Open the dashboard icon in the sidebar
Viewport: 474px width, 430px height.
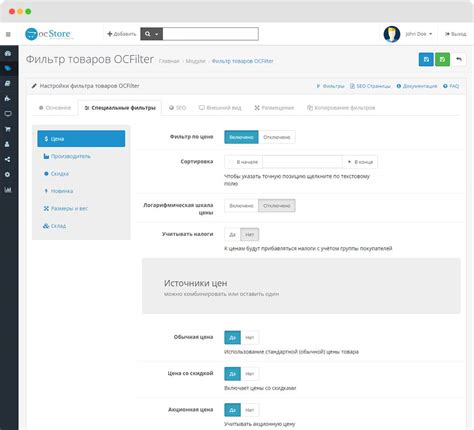coord(8,53)
